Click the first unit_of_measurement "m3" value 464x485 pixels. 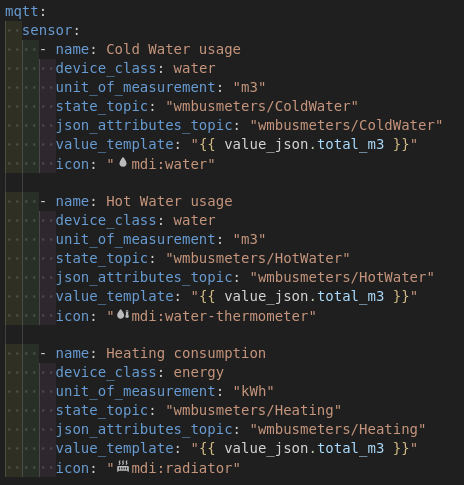pyautogui.click(x=249, y=87)
